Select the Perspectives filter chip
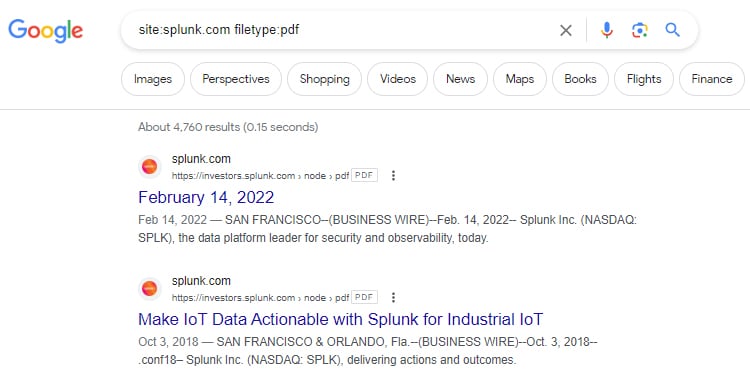The image size is (750, 378). point(236,79)
